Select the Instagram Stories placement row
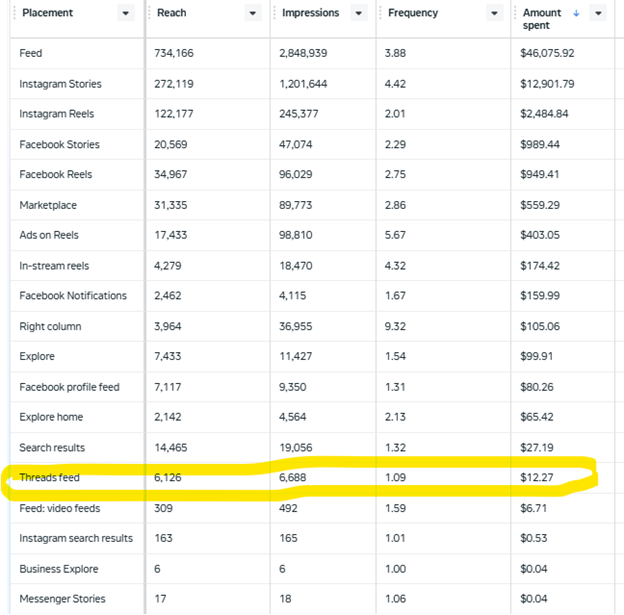Image resolution: width=624 pixels, height=615 pixels. click(60, 84)
